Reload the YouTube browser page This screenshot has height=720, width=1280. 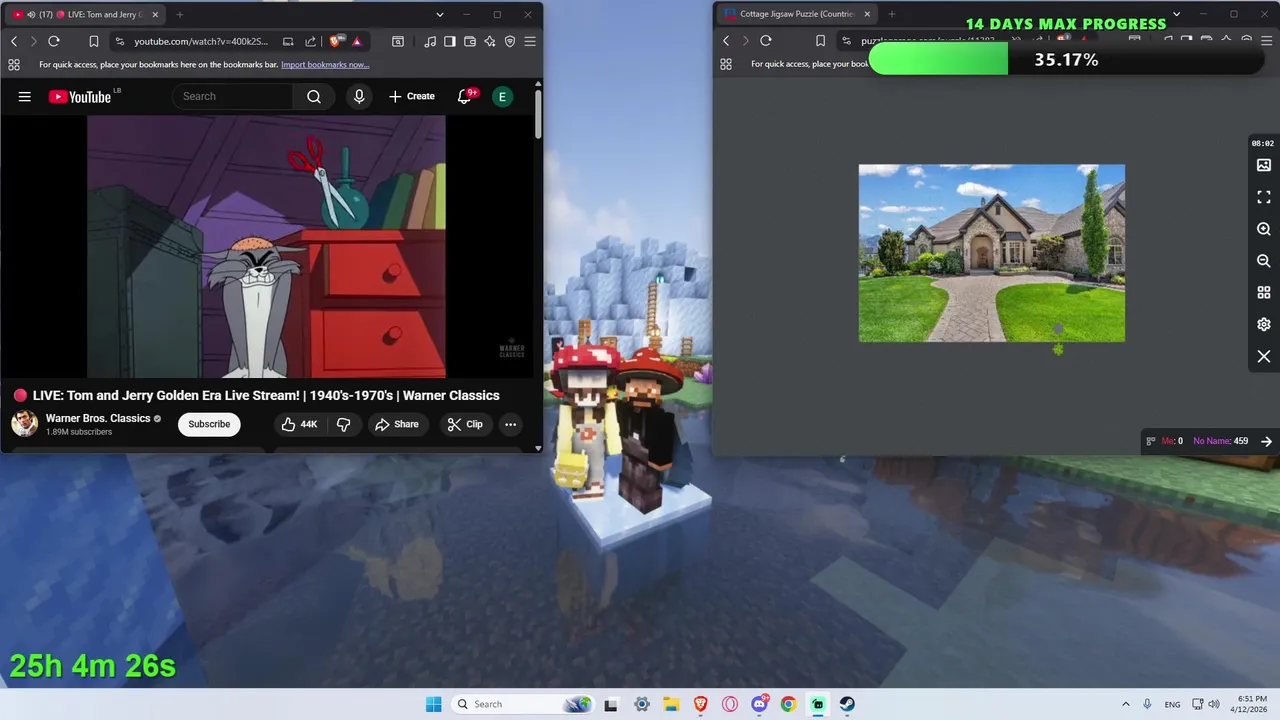pos(54,41)
